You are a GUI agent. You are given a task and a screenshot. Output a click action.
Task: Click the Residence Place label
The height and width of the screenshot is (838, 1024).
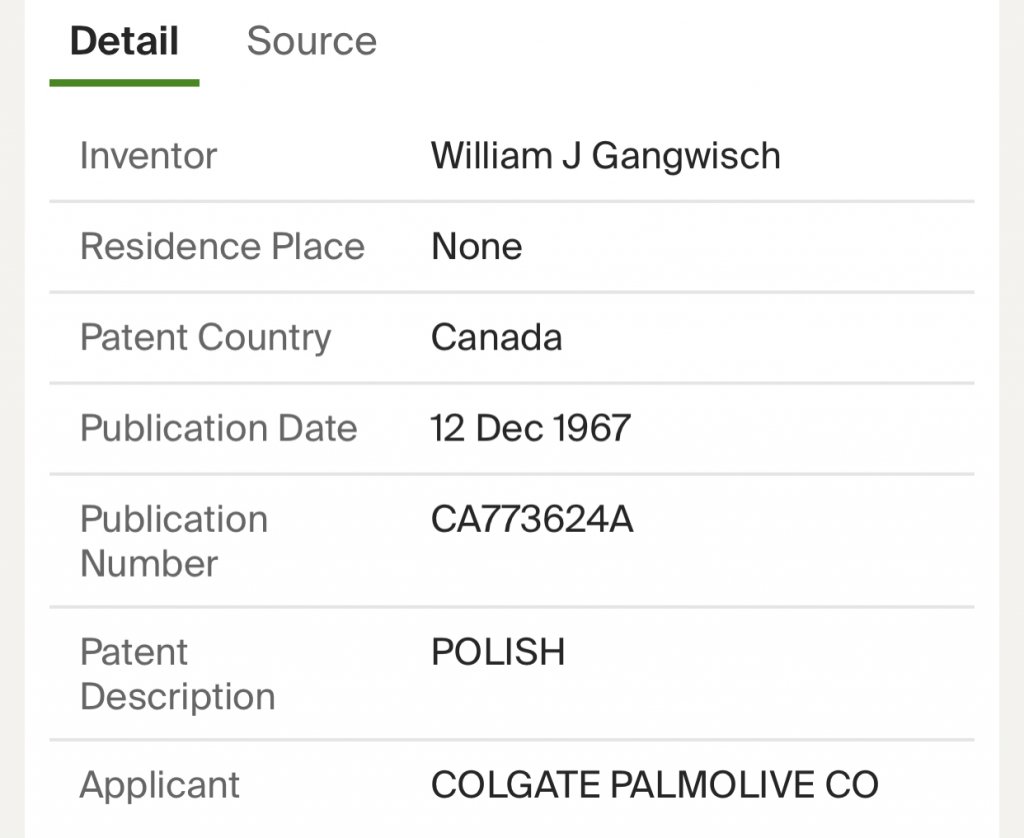(x=222, y=247)
